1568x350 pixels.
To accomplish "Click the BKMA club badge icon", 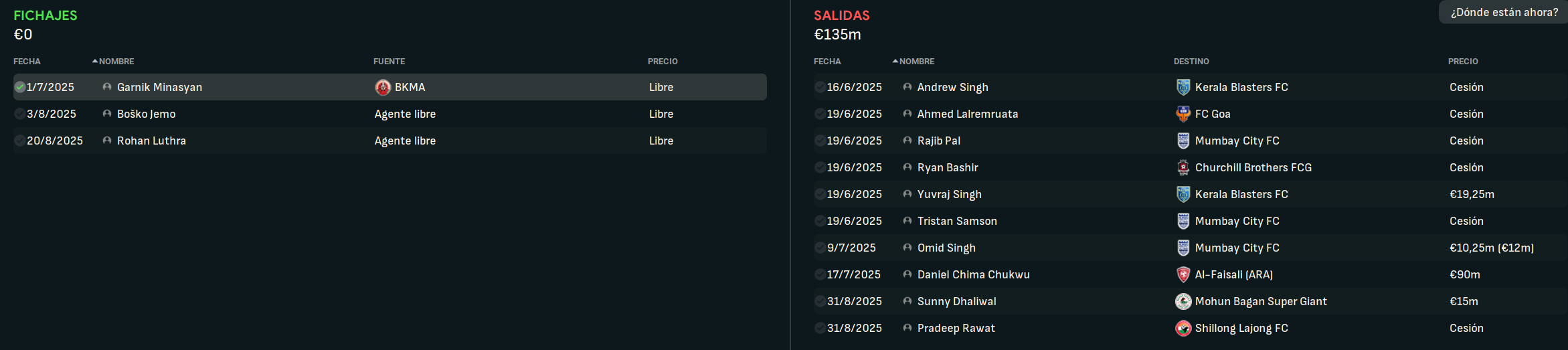I will [383, 87].
